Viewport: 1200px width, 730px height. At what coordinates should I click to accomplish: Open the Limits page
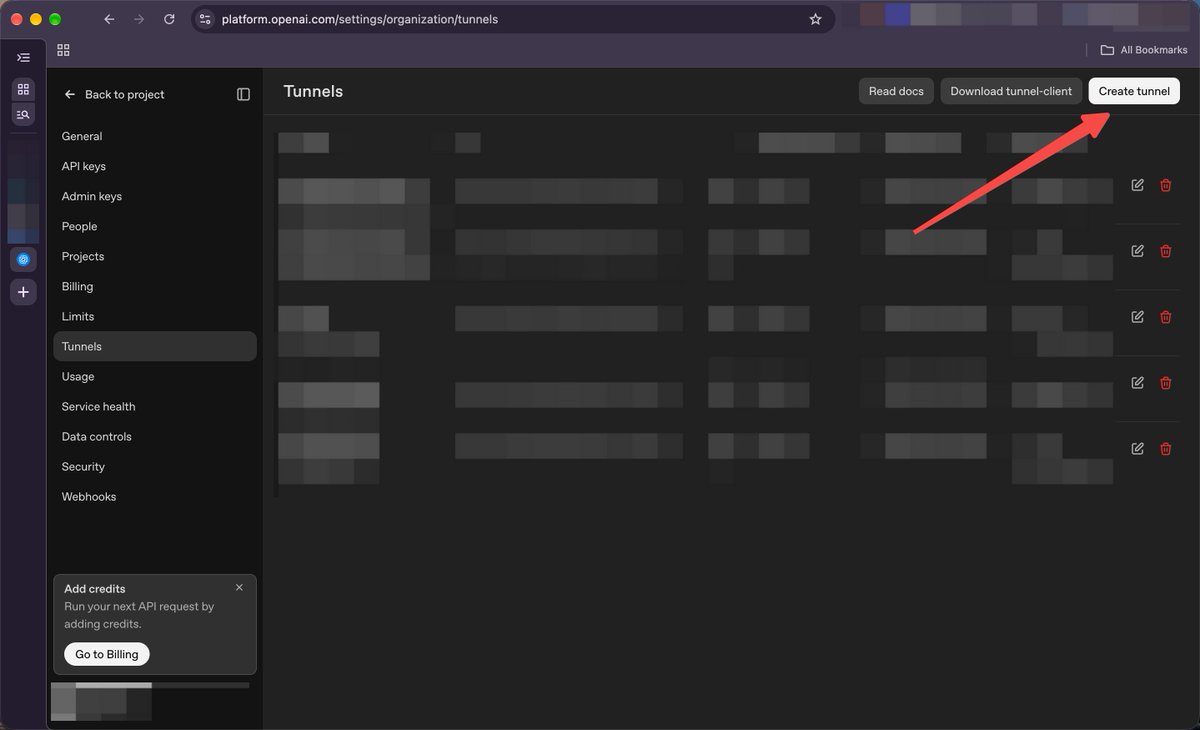click(x=155, y=316)
